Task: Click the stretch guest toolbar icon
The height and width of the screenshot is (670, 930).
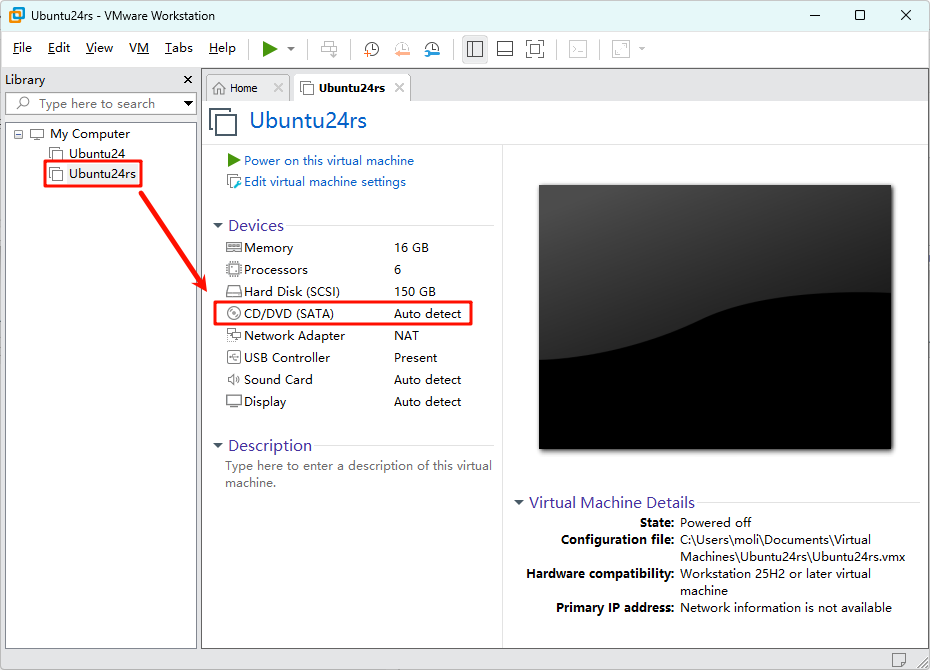Action: [x=620, y=49]
